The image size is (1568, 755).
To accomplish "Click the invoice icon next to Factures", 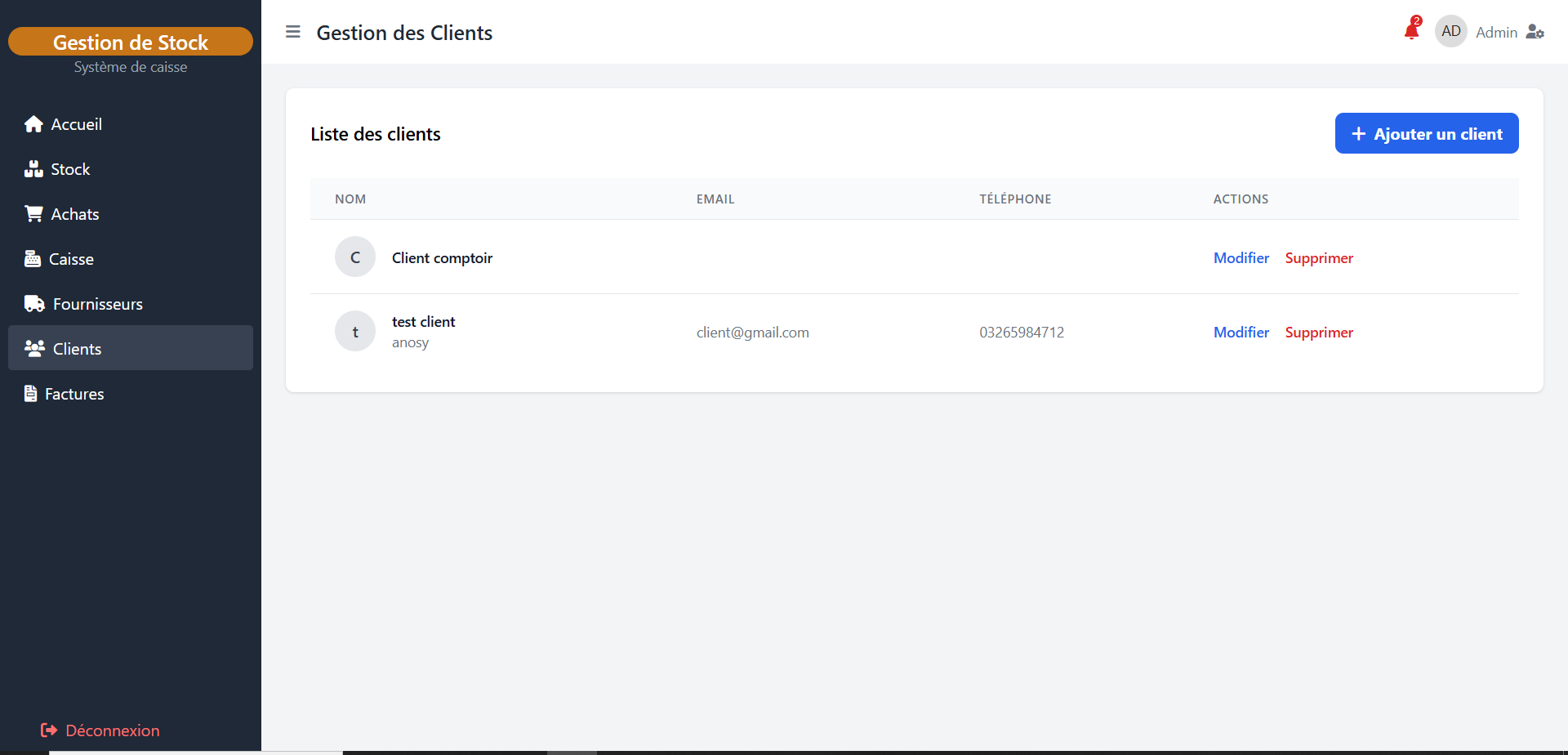I will pos(31,394).
